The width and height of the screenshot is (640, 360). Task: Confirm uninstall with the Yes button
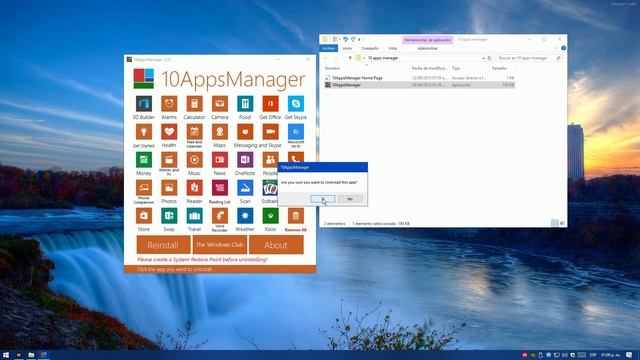pyautogui.click(x=322, y=199)
